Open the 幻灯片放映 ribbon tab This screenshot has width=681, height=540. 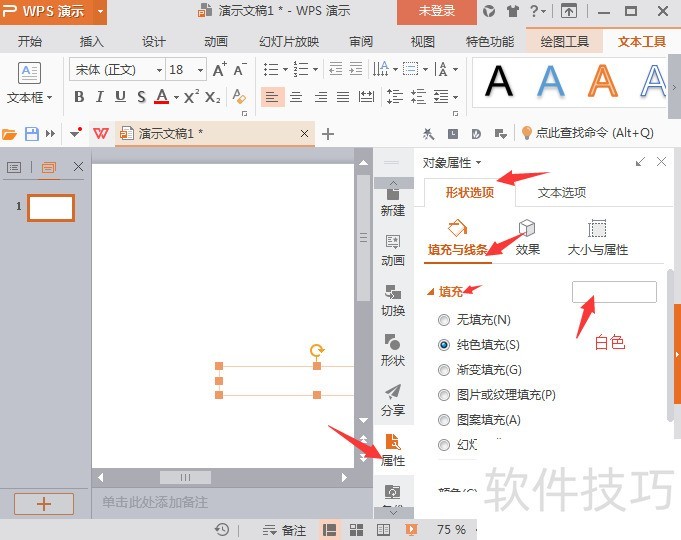tap(289, 41)
